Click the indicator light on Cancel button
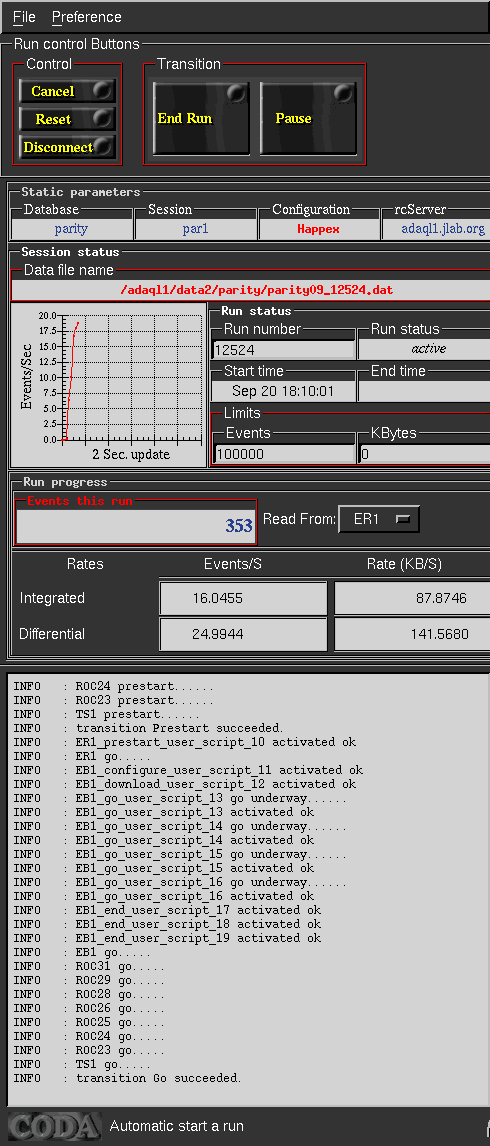Image resolution: width=490 pixels, height=1146 pixels. 103,90
